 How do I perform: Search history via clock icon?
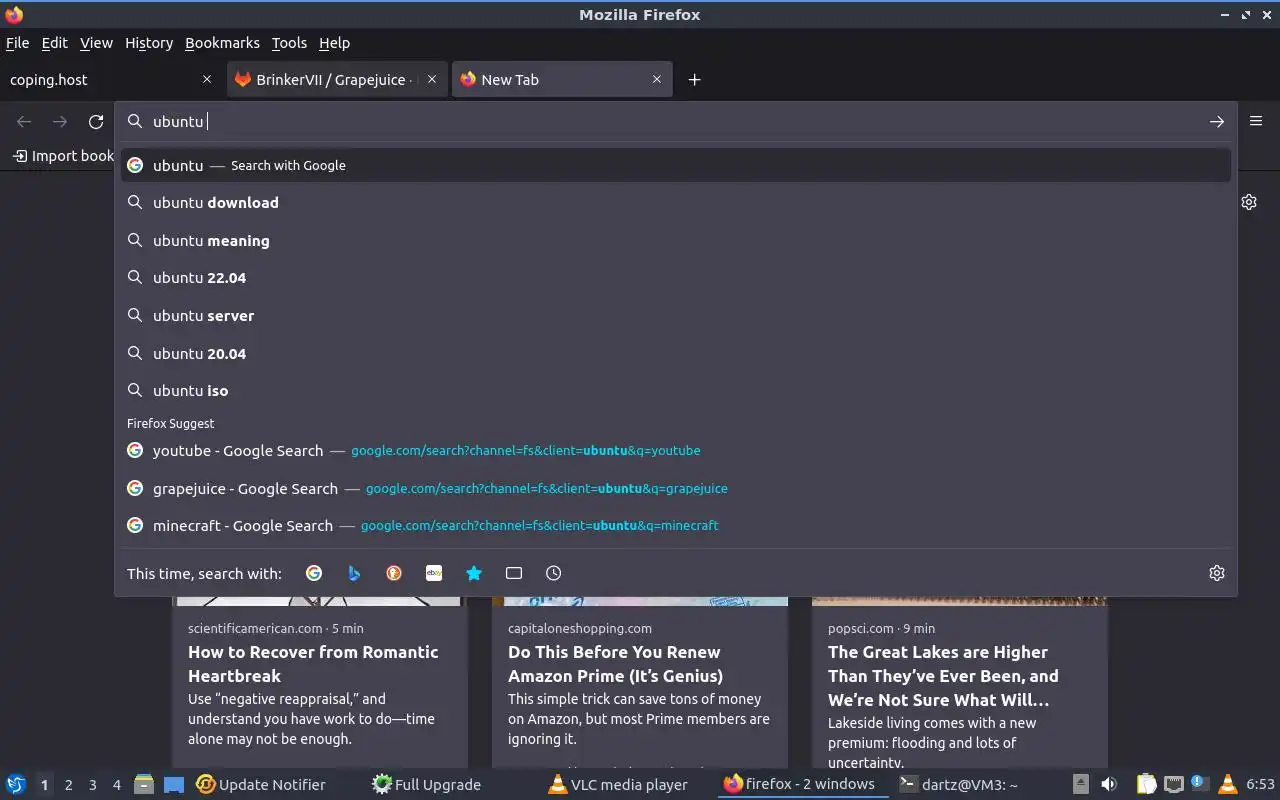point(554,573)
